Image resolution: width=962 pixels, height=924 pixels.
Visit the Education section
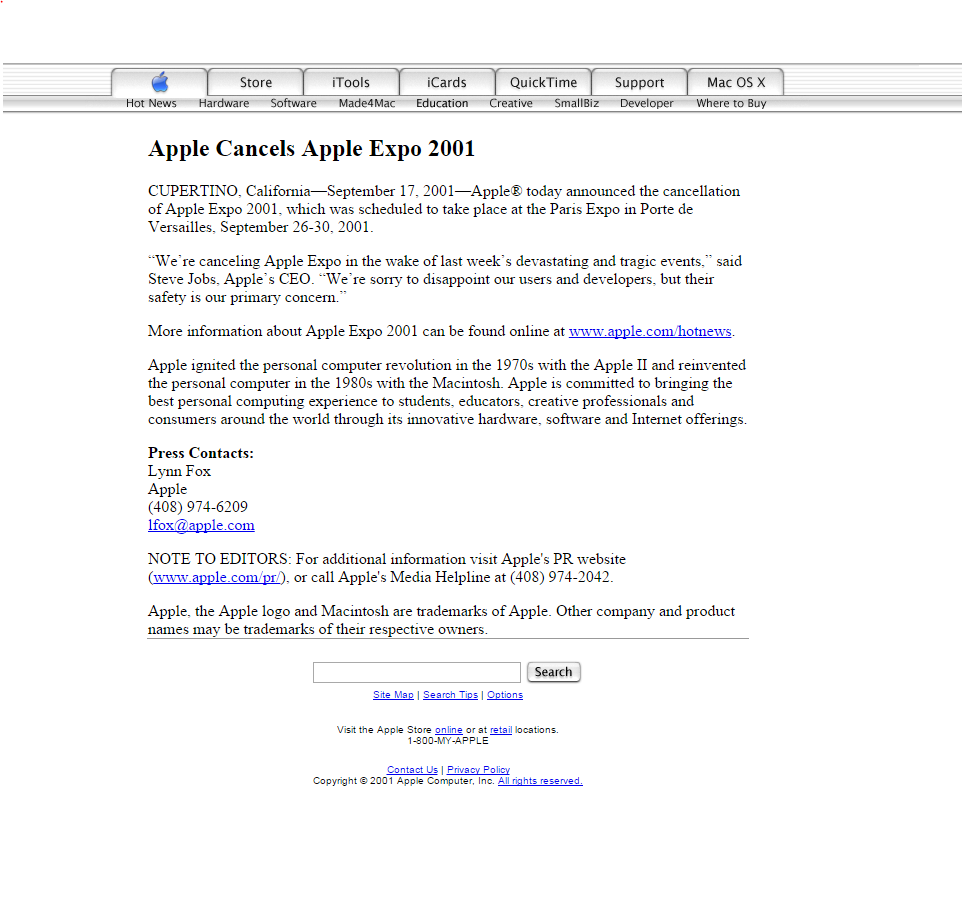[x=442, y=103]
